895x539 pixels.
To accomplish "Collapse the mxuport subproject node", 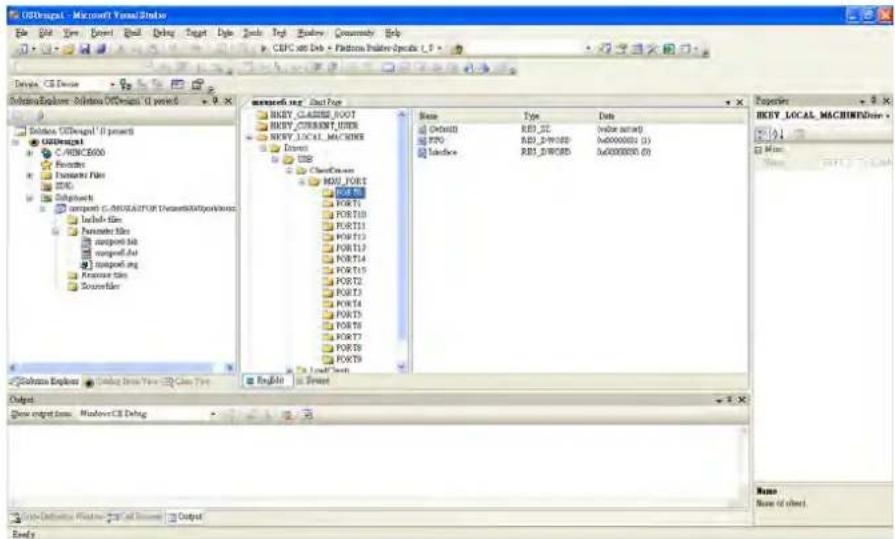I will tap(43, 209).
